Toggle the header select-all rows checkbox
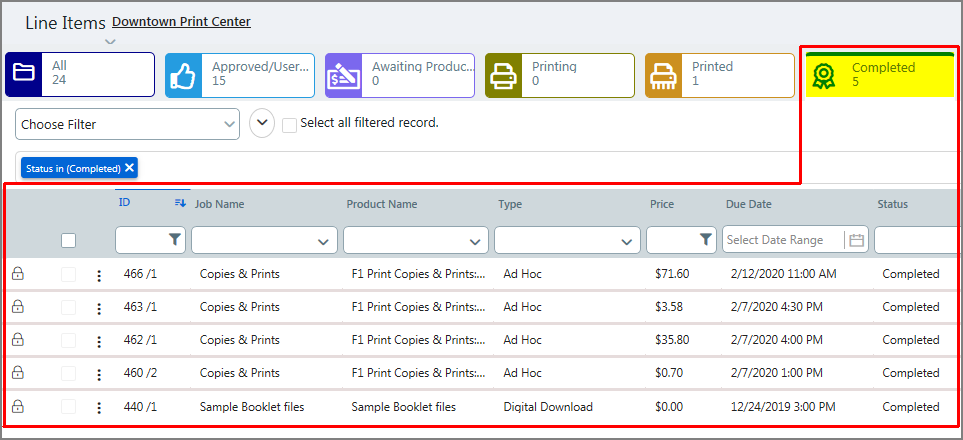The image size is (963, 440). (x=68, y=240)
